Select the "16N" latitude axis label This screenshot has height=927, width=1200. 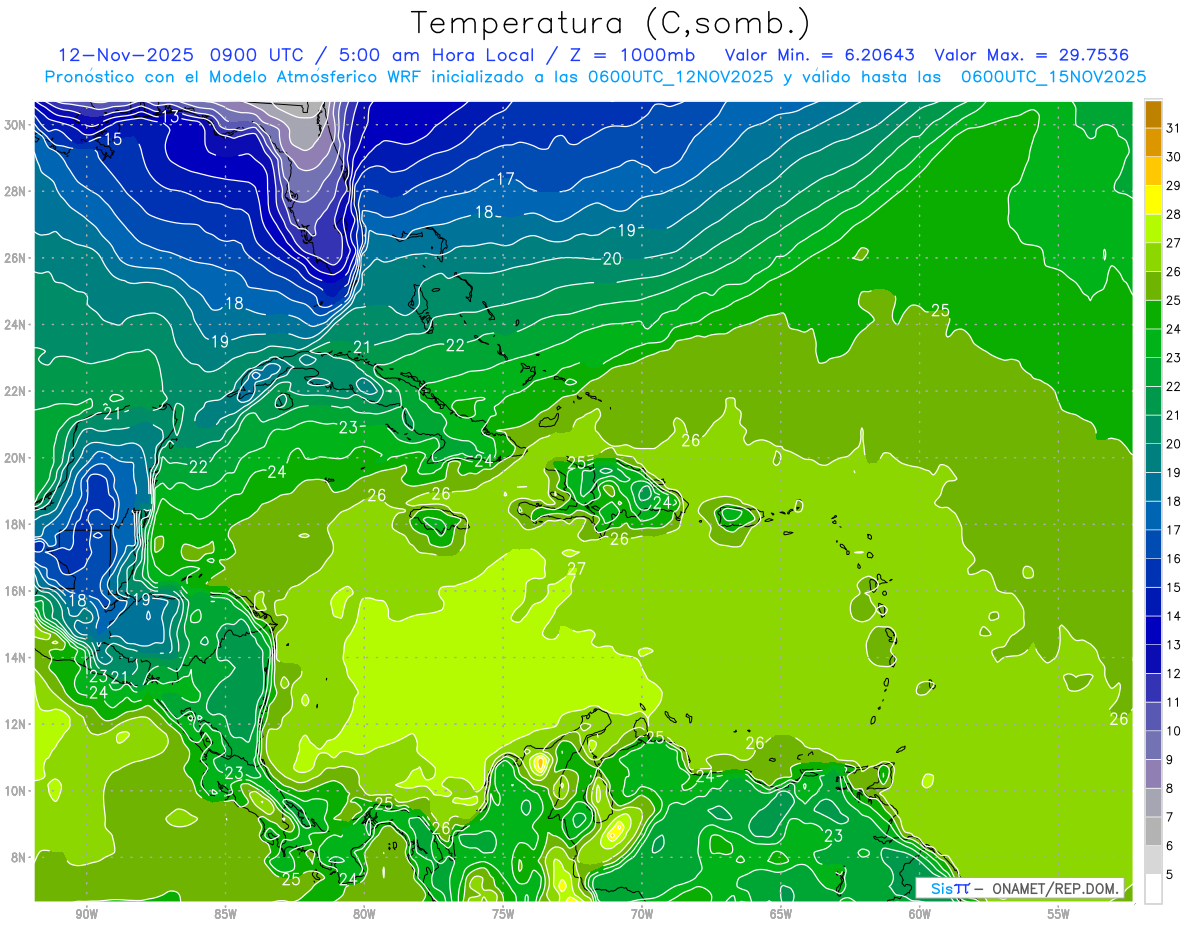14,591
